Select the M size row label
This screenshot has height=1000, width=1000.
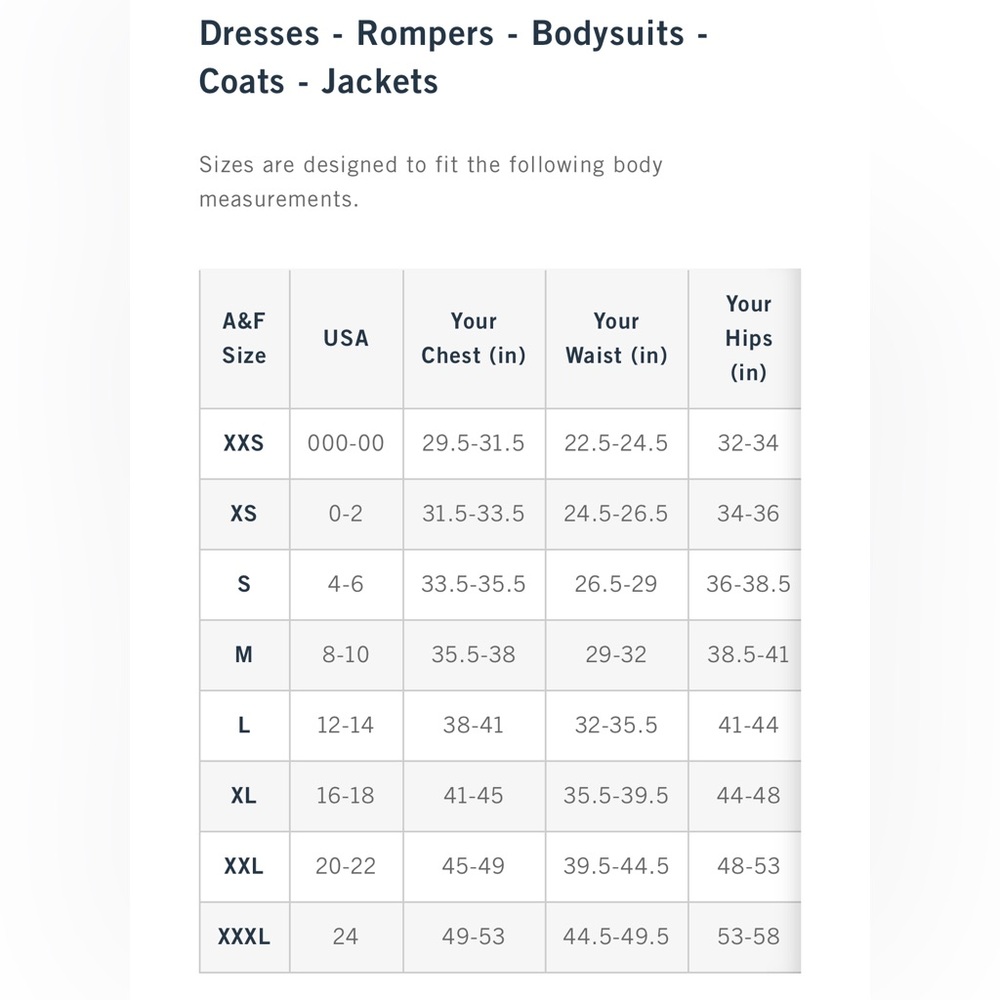pyautogui.click(x=244, y=654)
